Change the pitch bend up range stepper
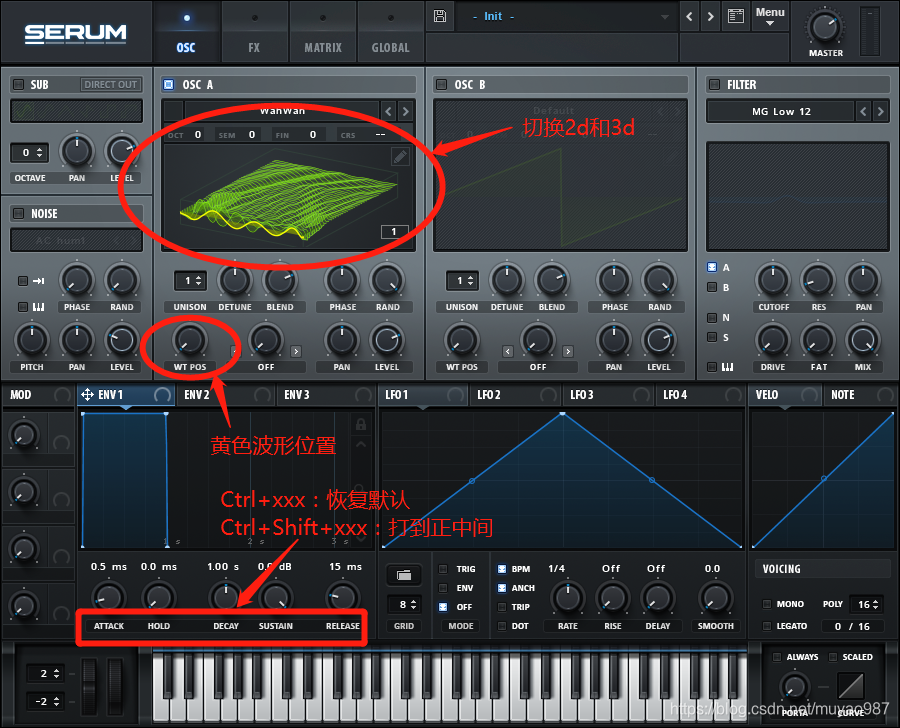This screenshot has height=728, width=900. pos(45,673)
